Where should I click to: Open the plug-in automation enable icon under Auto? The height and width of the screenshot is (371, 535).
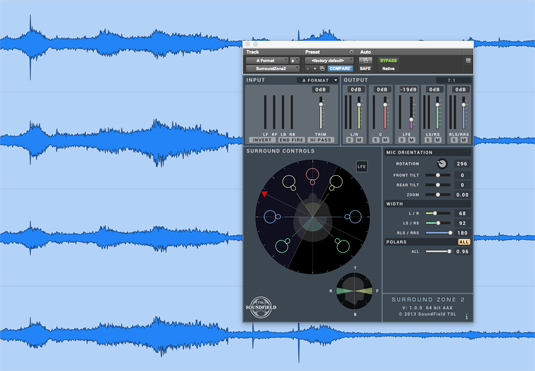(365, 60)
